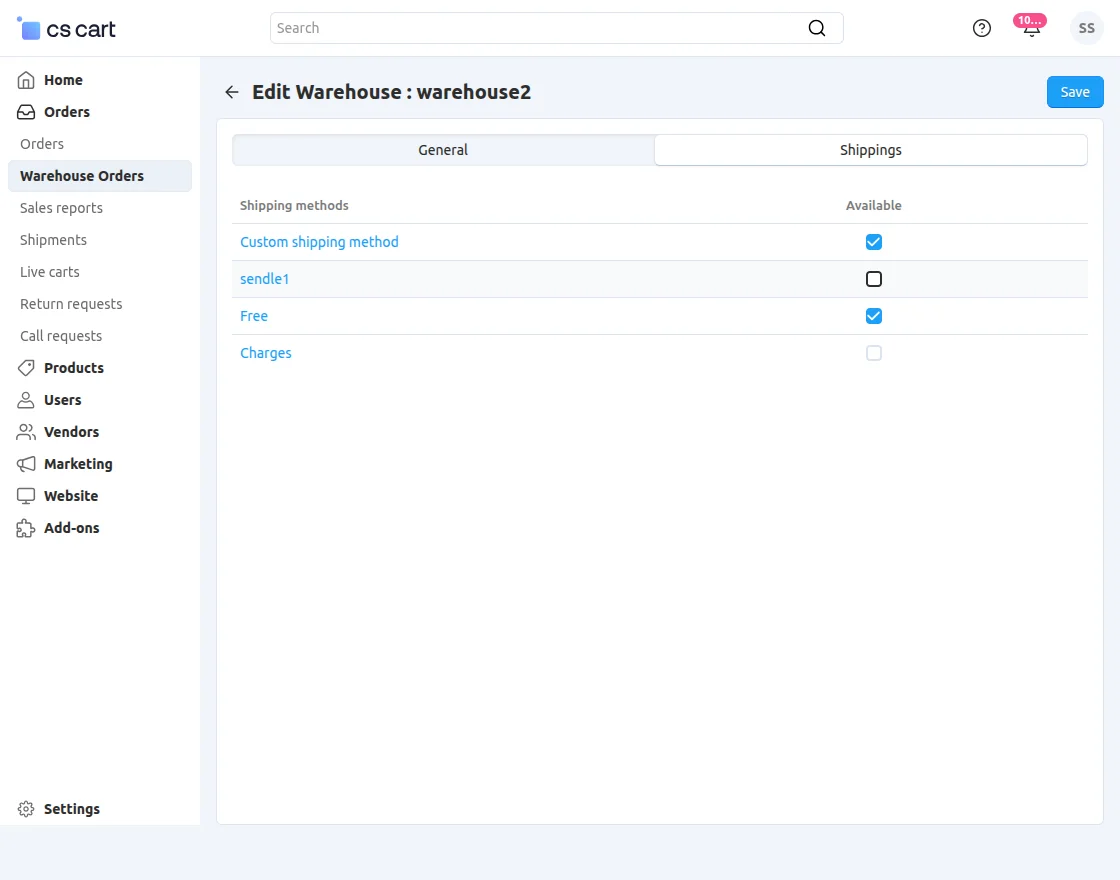Viewport: 1120px width, 880px height.
Task: Select the Shippings tab
Action: (870, 150)
